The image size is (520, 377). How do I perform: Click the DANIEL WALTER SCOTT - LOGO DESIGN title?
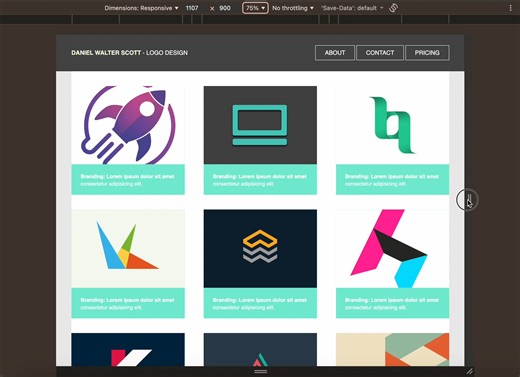coord(129,53)
